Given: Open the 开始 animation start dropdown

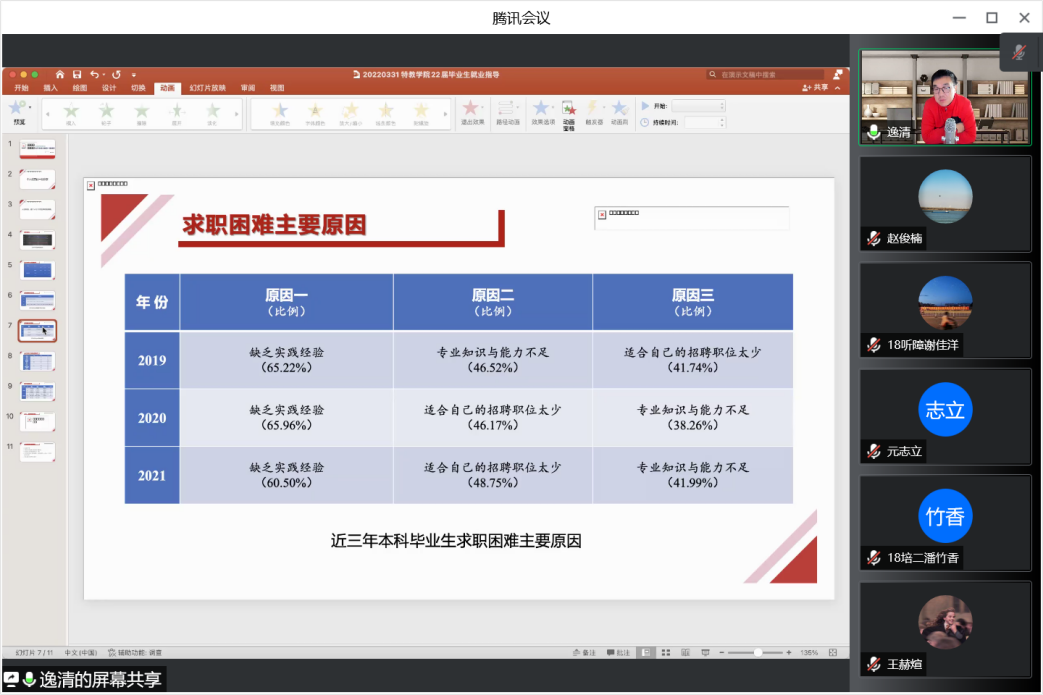Looking at the screenshot, I should coord(698,106).
